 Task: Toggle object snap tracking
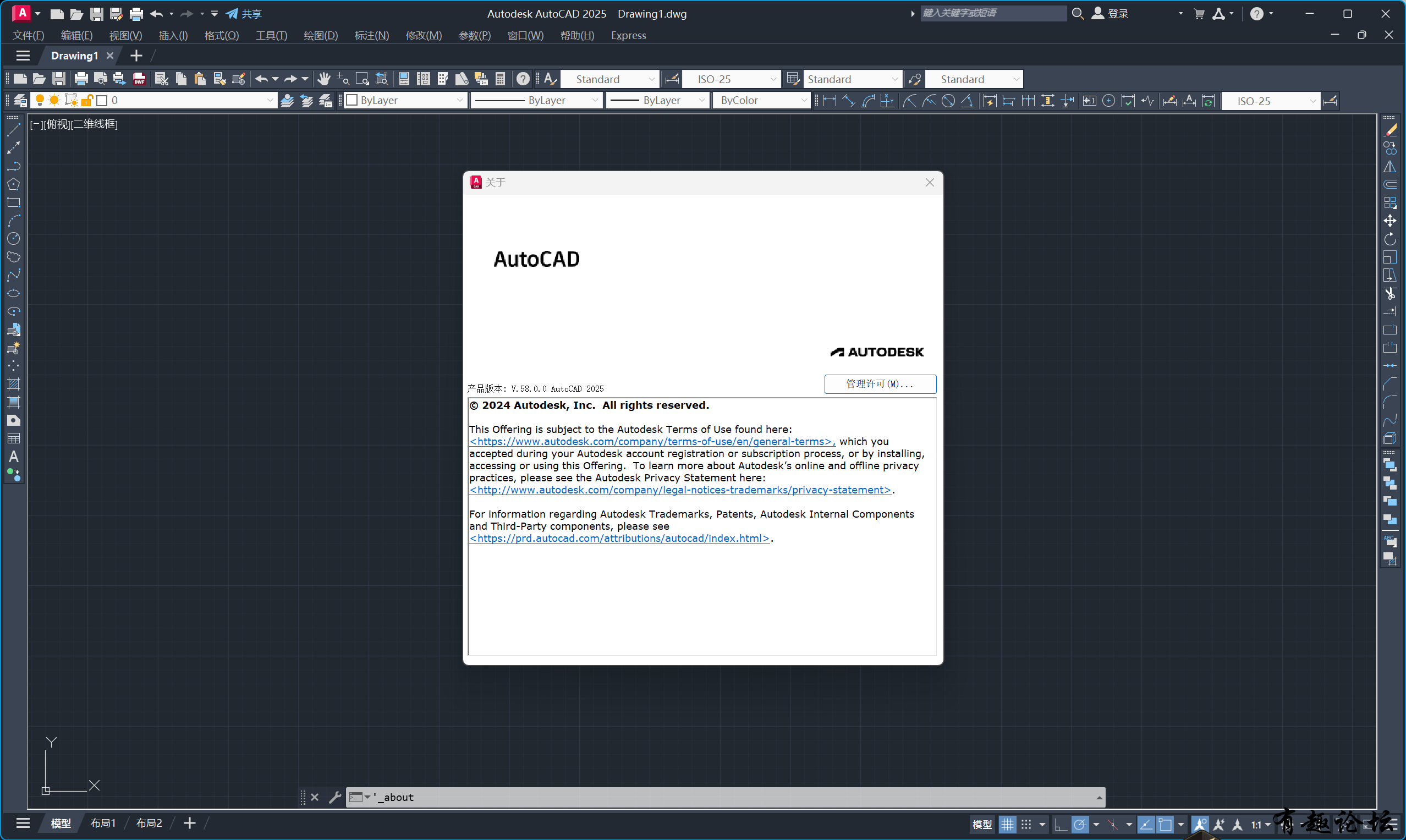coord(1146,824)
